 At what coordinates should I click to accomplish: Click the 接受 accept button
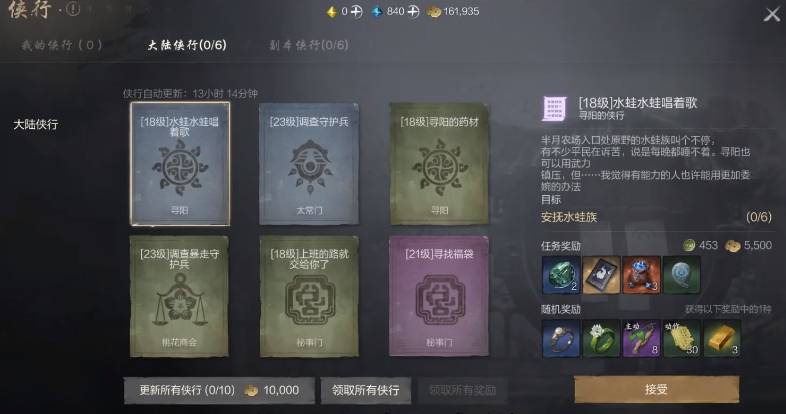click(656, 389)
